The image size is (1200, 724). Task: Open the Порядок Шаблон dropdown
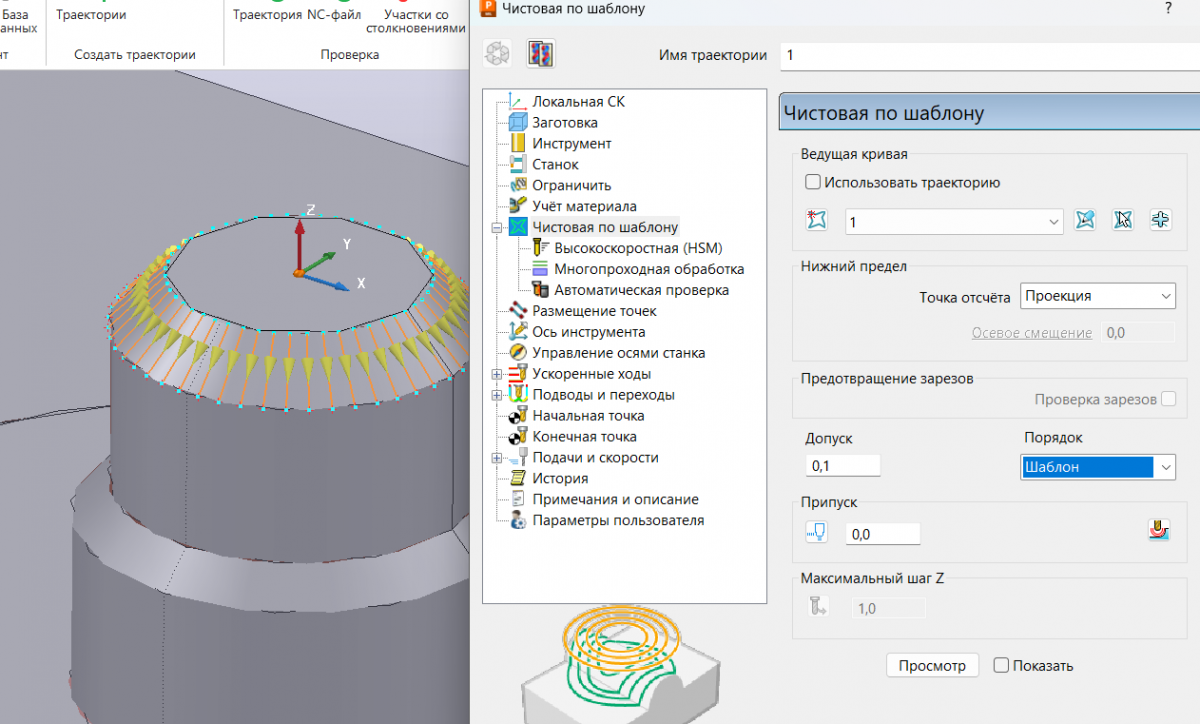click(x=1097, y=467)
